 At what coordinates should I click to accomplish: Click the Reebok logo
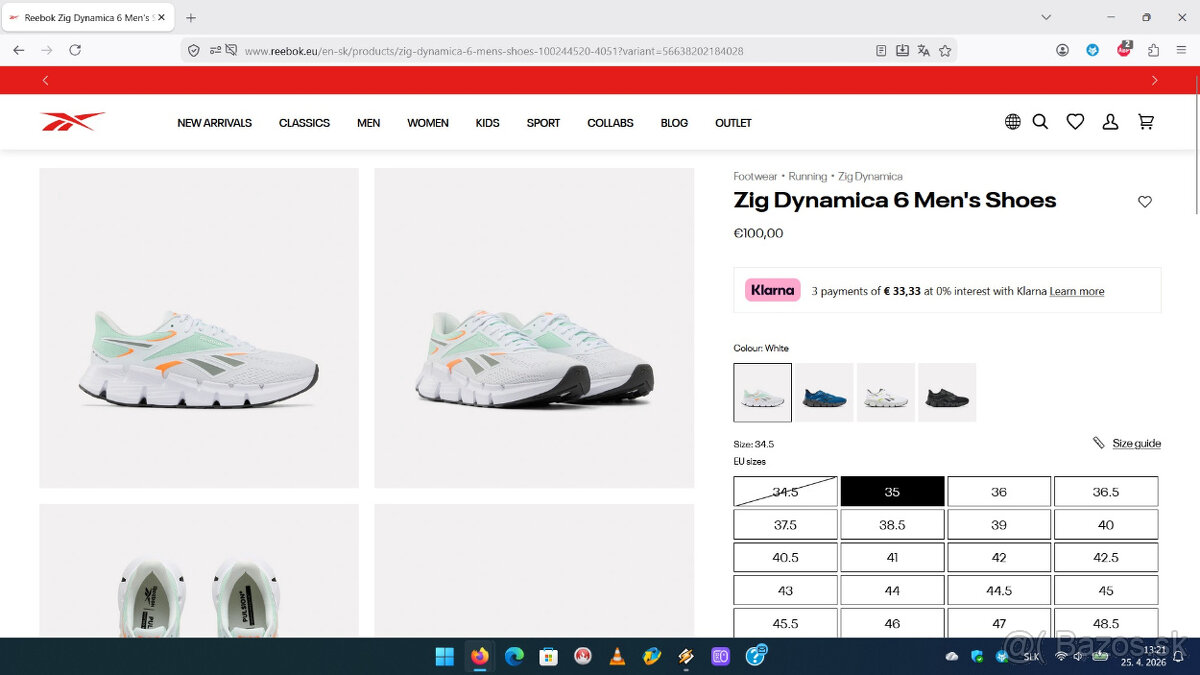[72, 122]
